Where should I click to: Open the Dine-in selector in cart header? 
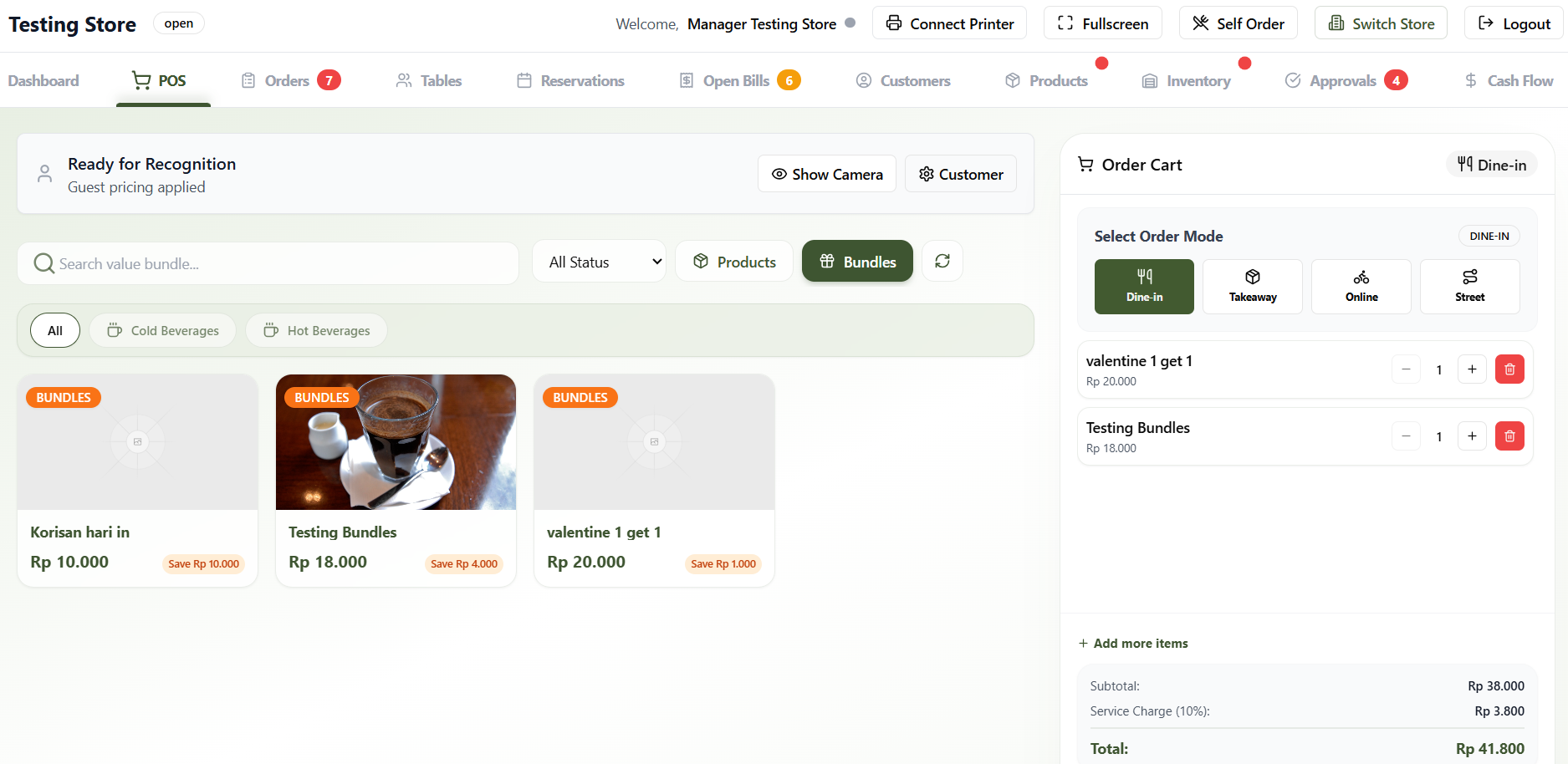coord(1491,165)
